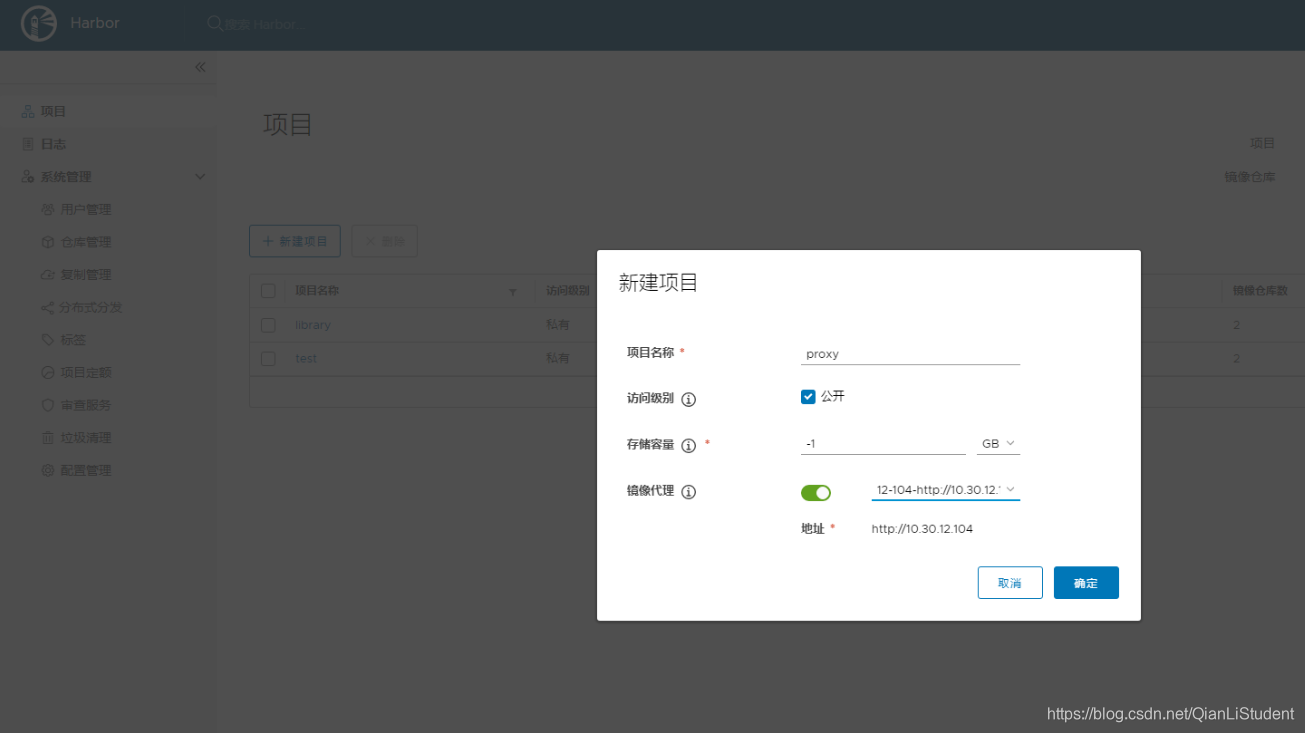Click info icon next to 访问级别
1305x733 pixels.
(688, 399)
